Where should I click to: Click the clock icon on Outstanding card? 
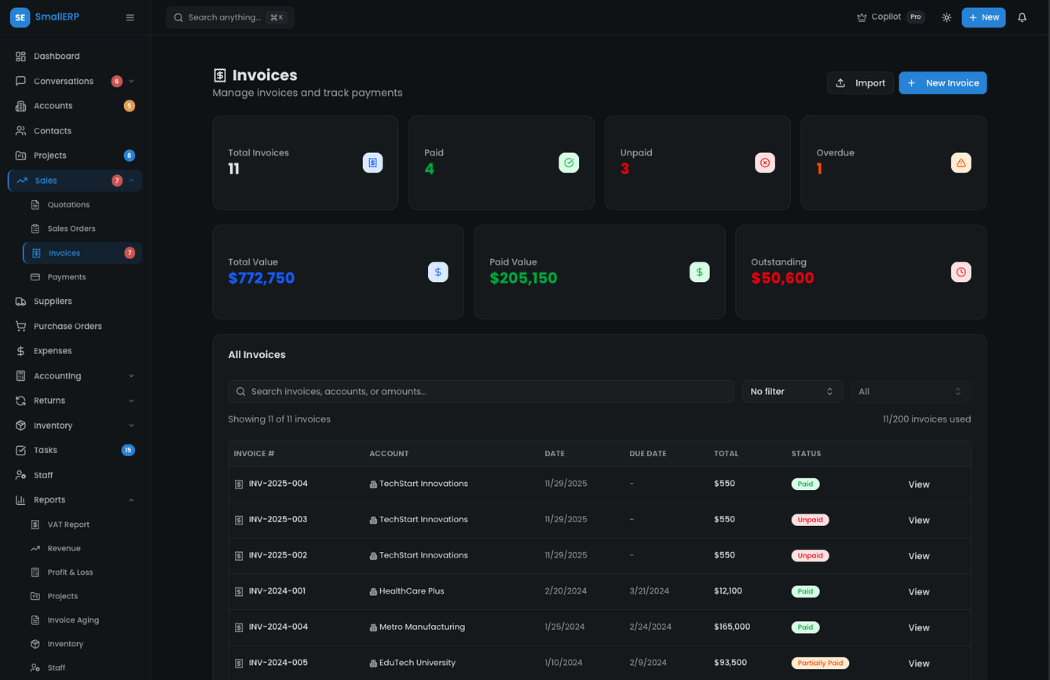(x=961, y=271)
